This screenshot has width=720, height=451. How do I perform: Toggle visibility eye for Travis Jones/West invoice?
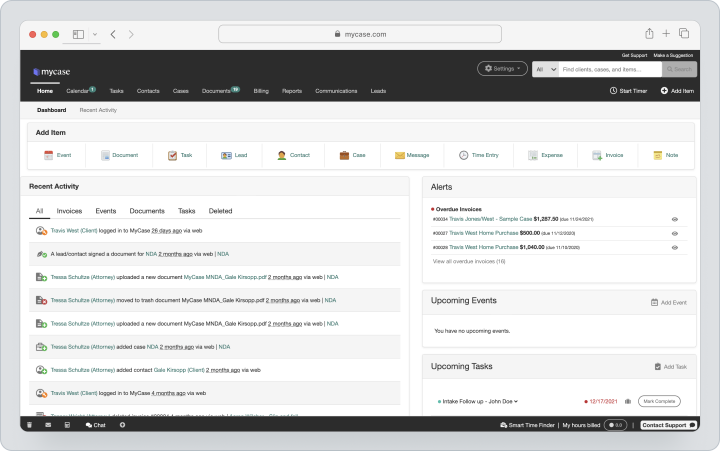pyautogui.click(x=675, y=219)
